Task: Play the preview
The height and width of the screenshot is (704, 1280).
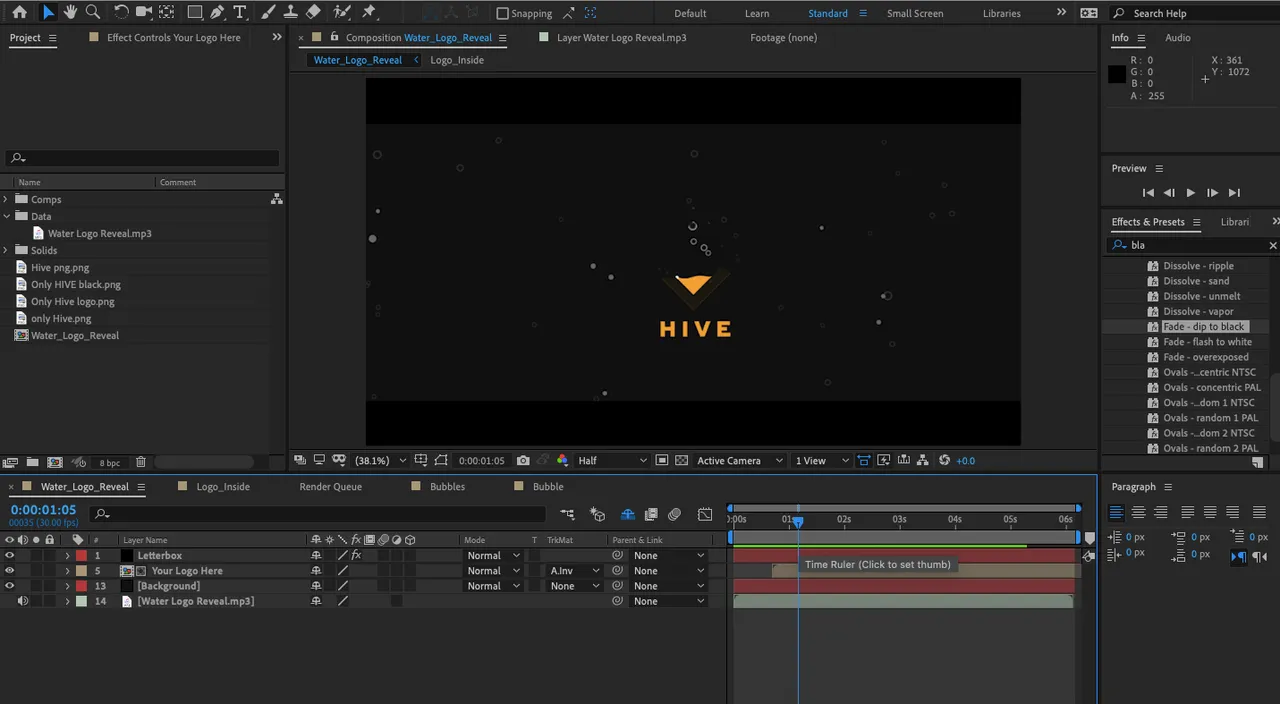Action: point(1190,193)
